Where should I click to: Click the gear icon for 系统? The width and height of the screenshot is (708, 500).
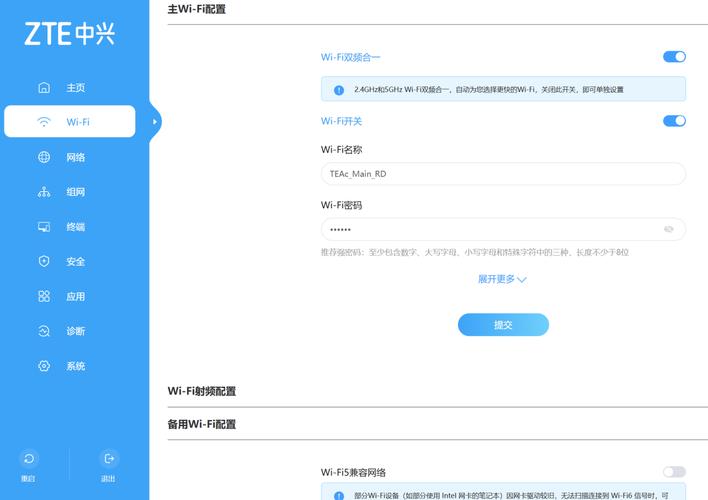(x=44, y=366)
